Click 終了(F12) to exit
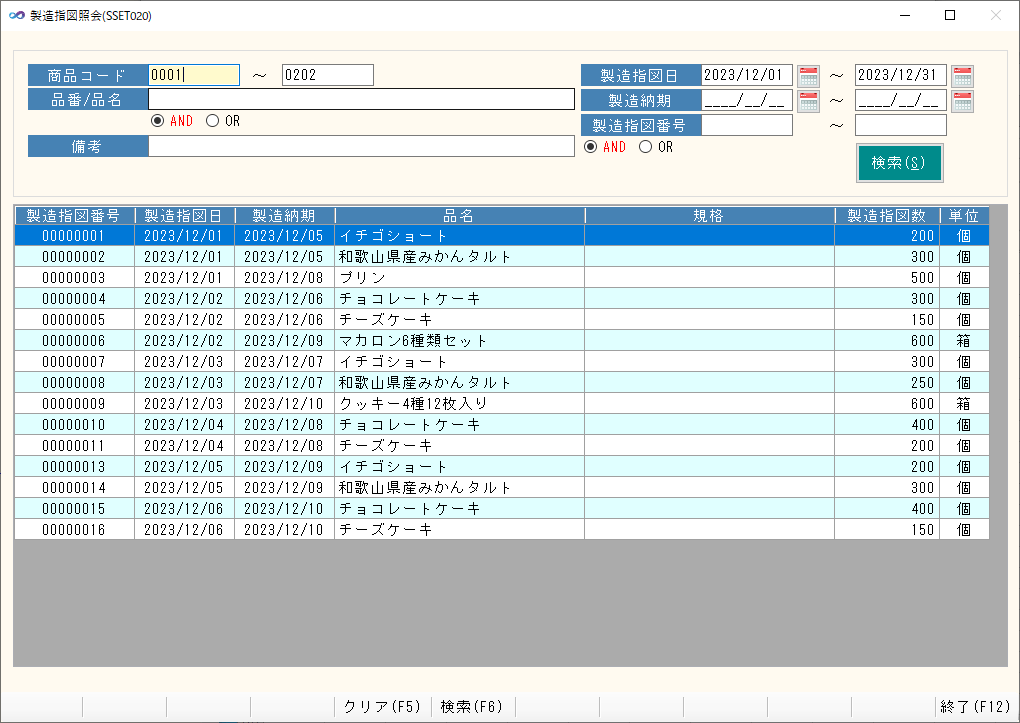This screenshot has width=1020, height=723. (975, 706)
